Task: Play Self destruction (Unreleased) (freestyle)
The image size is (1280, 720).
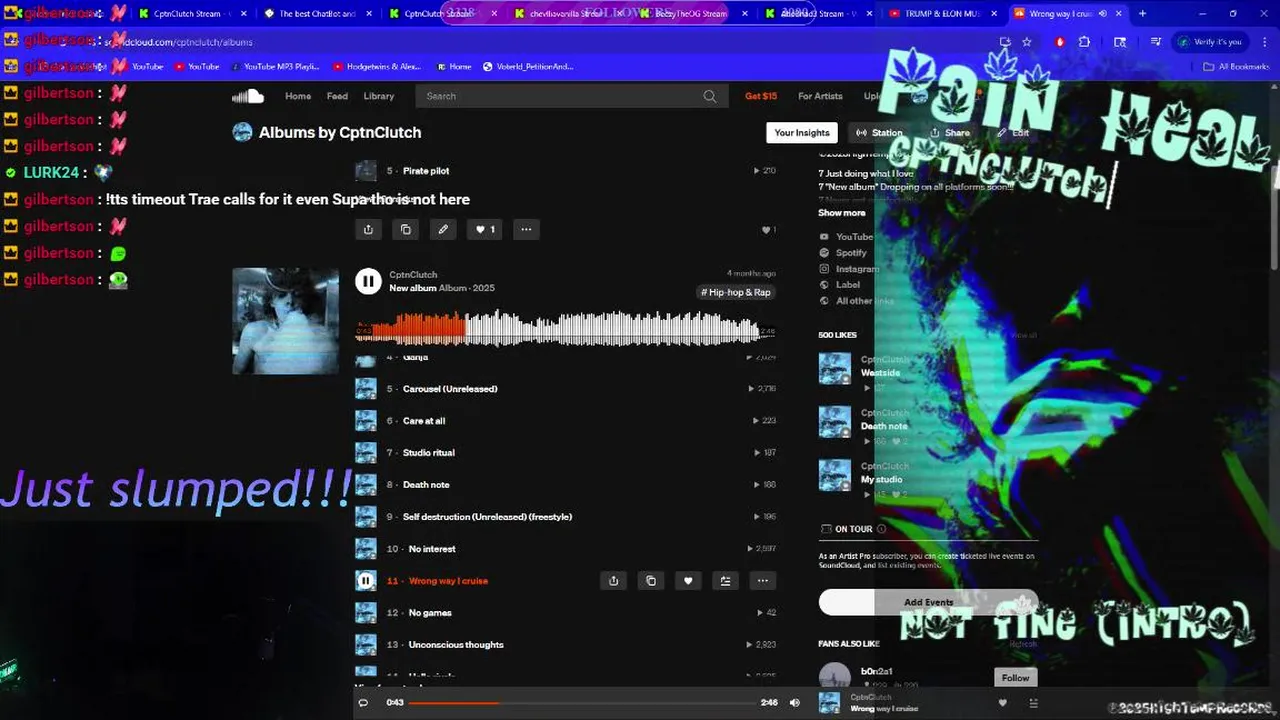Action: click(x=487, y=517)
